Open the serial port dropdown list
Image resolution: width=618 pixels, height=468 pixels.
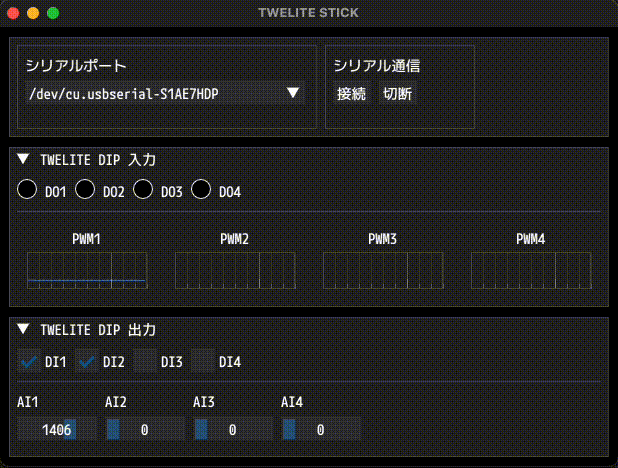165,93
